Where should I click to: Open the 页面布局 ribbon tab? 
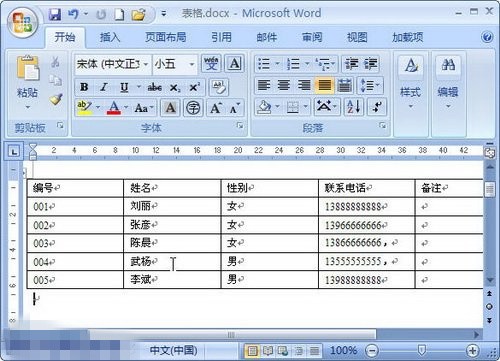(166, 37)
